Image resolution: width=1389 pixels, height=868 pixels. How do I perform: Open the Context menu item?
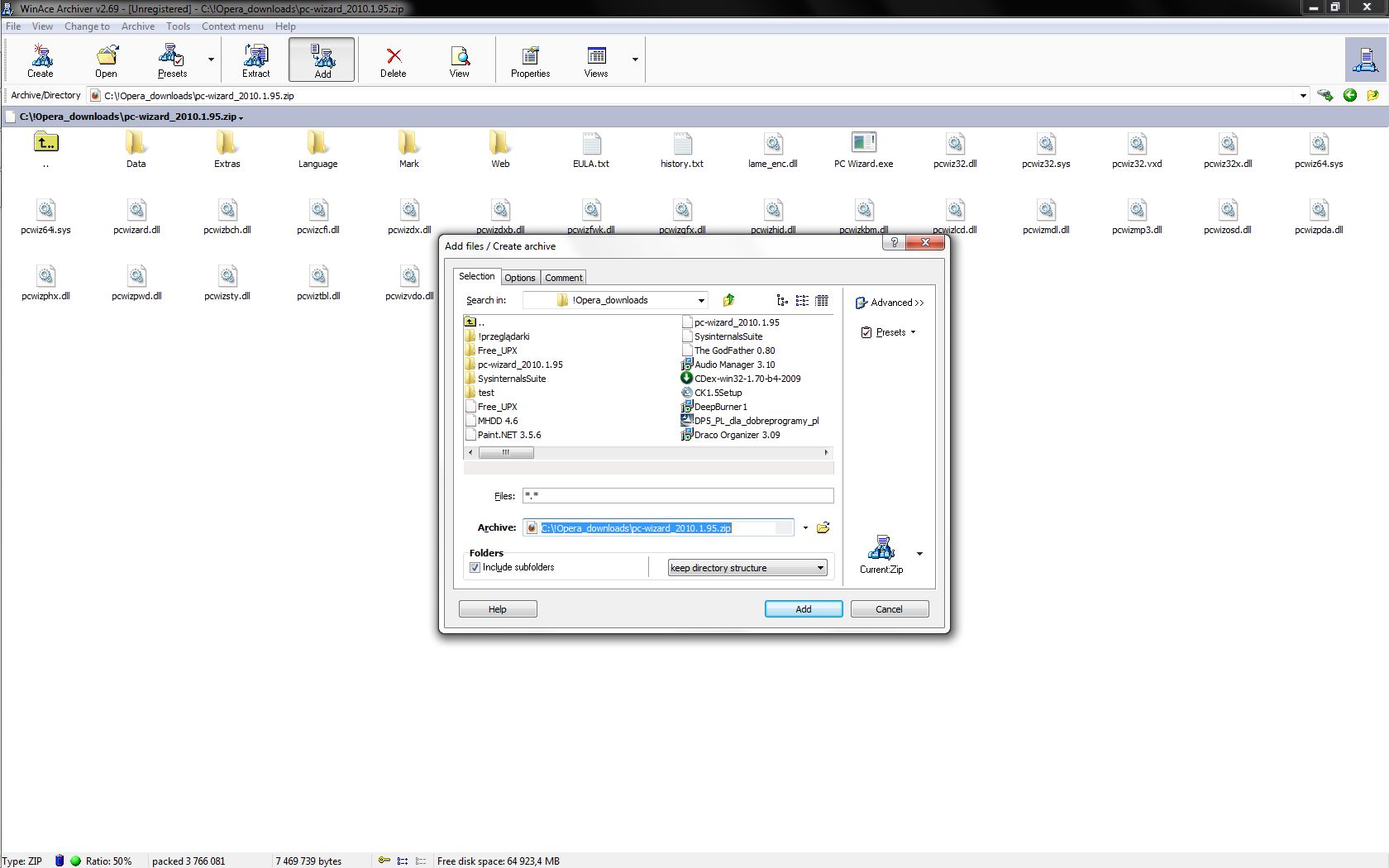pyautogui.click(x=232, y=26)
